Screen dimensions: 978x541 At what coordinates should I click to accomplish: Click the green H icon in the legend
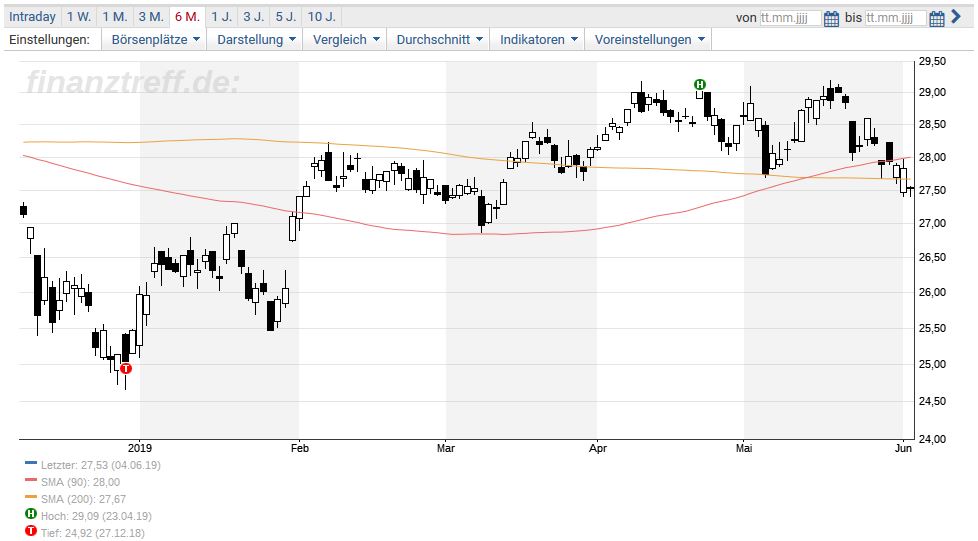tap(31, 515)
